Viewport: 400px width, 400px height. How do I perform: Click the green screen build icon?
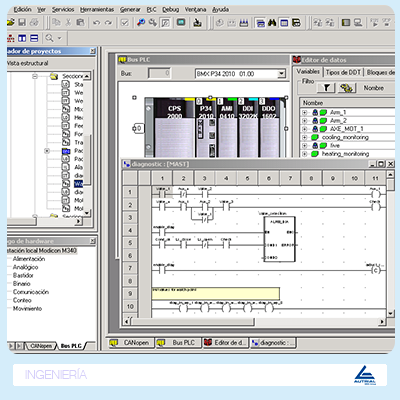tap(181, 23)
